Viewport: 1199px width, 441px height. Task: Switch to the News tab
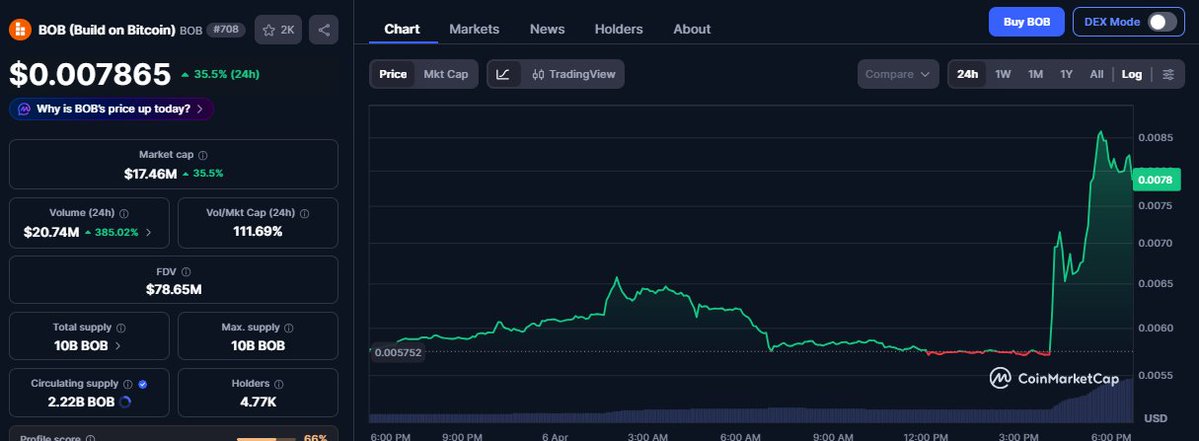[548, 29]
